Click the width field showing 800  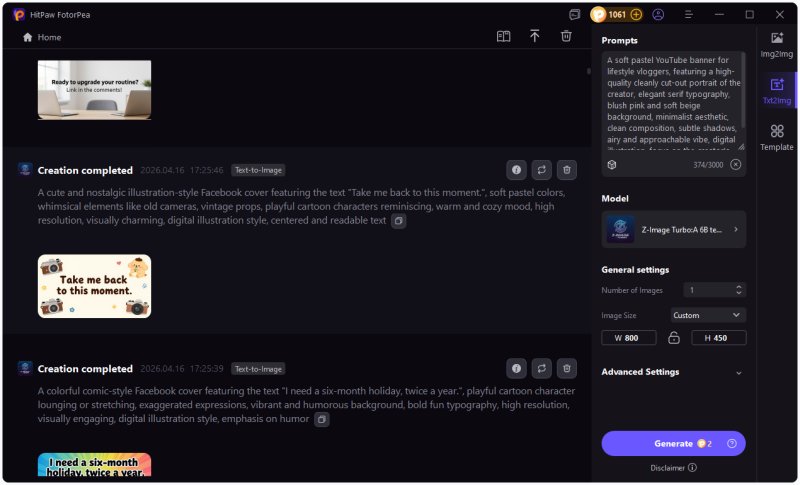click(629, 338)
